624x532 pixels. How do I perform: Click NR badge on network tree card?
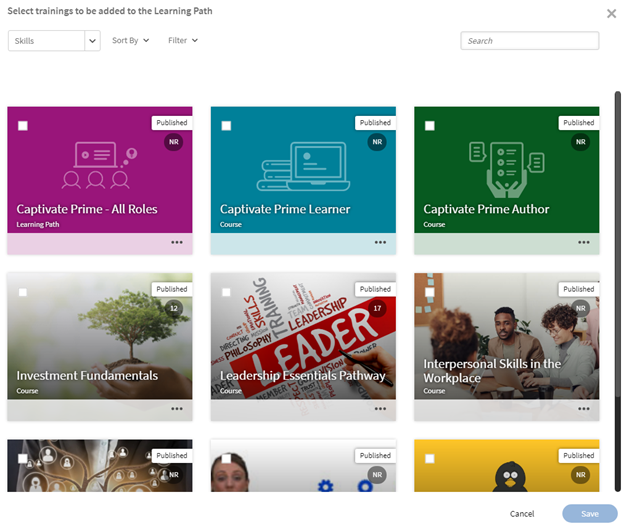pyautogui.click(x=174, y=475)
